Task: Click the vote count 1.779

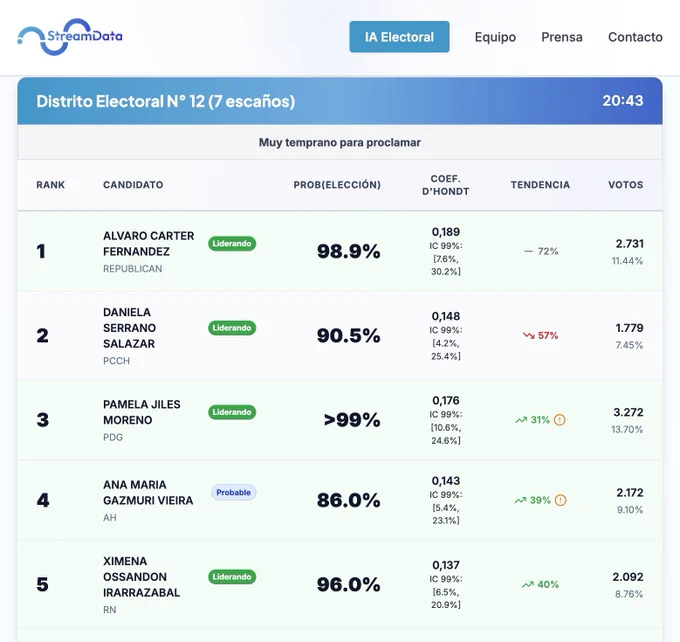Action: pyautogui.click(x=629, y=328)
